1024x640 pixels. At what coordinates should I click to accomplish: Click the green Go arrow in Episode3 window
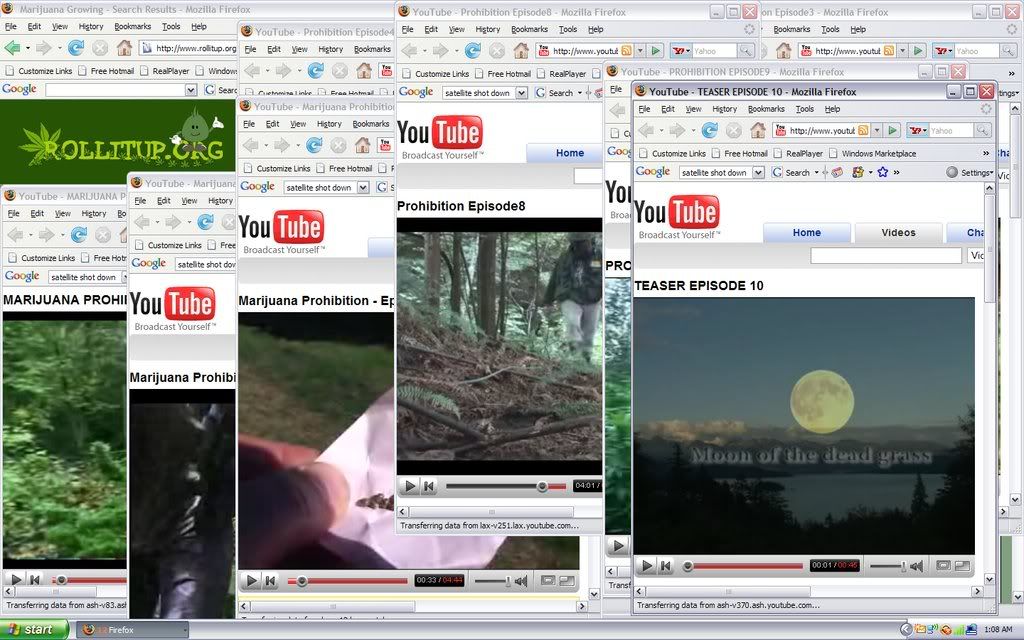[918, 50]
